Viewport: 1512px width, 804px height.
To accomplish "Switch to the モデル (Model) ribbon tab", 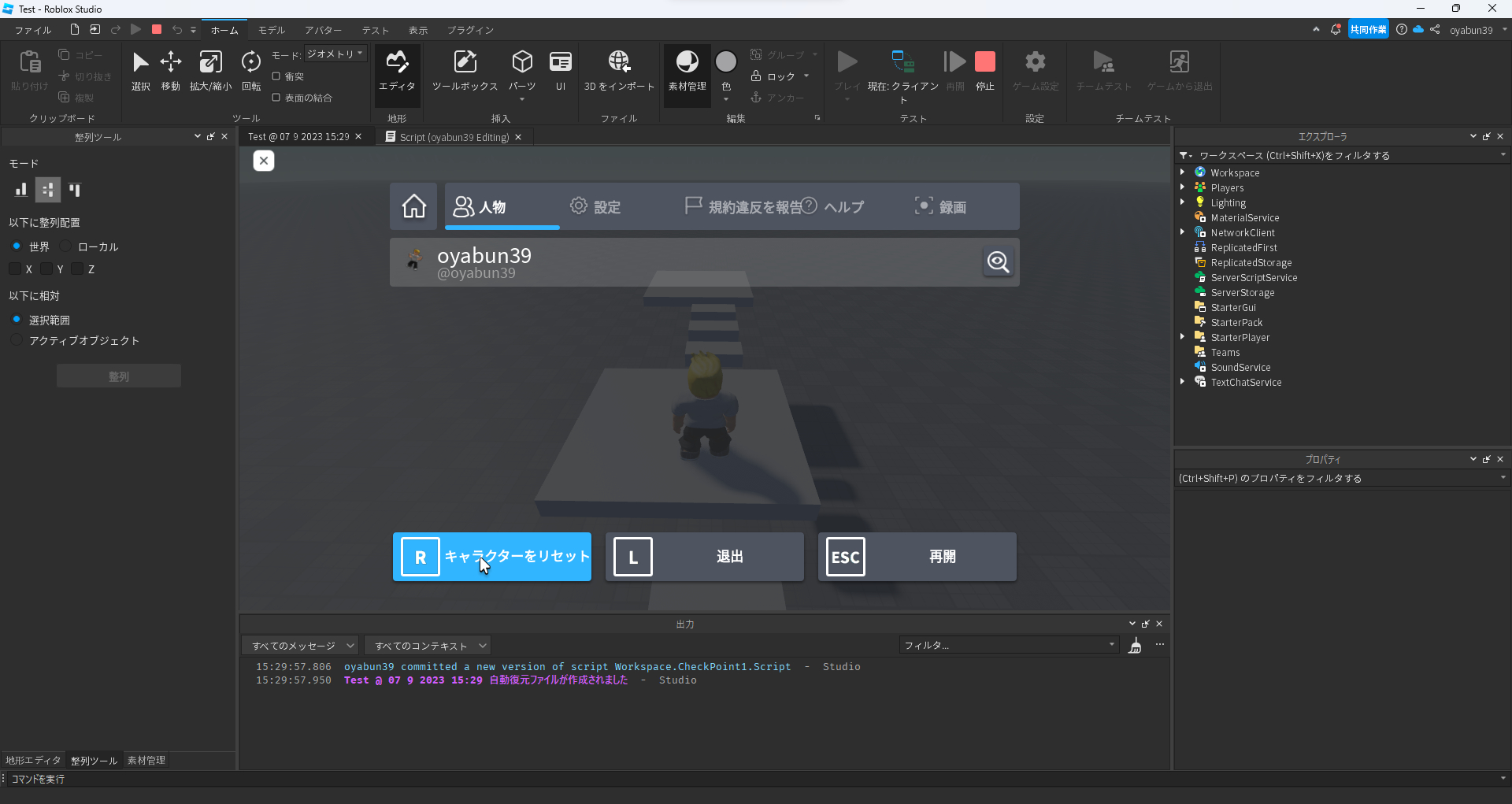I will point(272,30).
